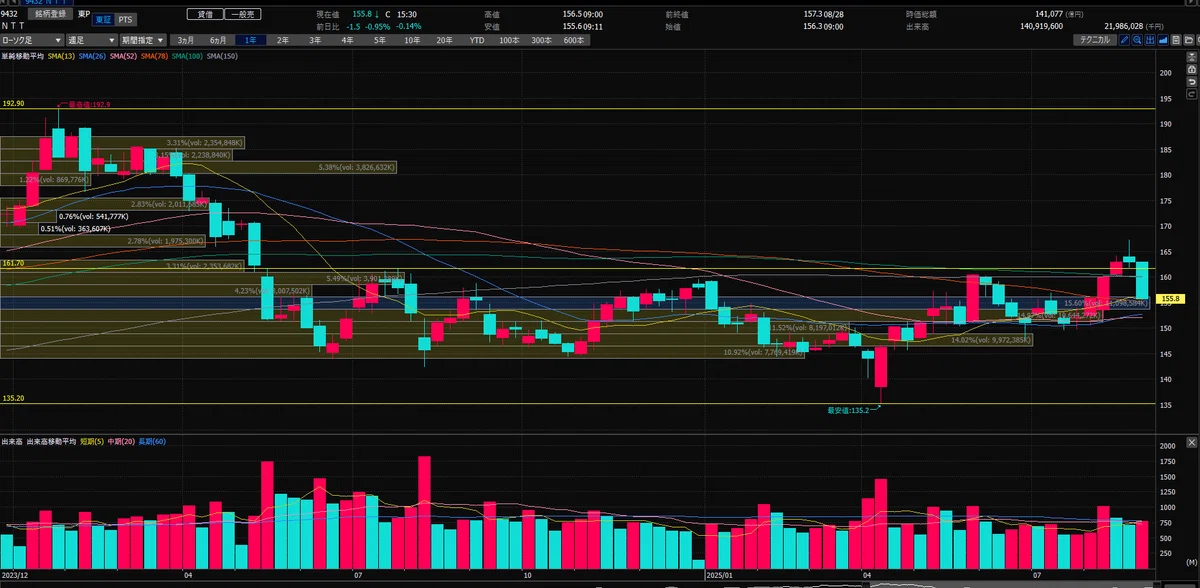
Task: Select the 3年 period tab
Action: point(315,40)
